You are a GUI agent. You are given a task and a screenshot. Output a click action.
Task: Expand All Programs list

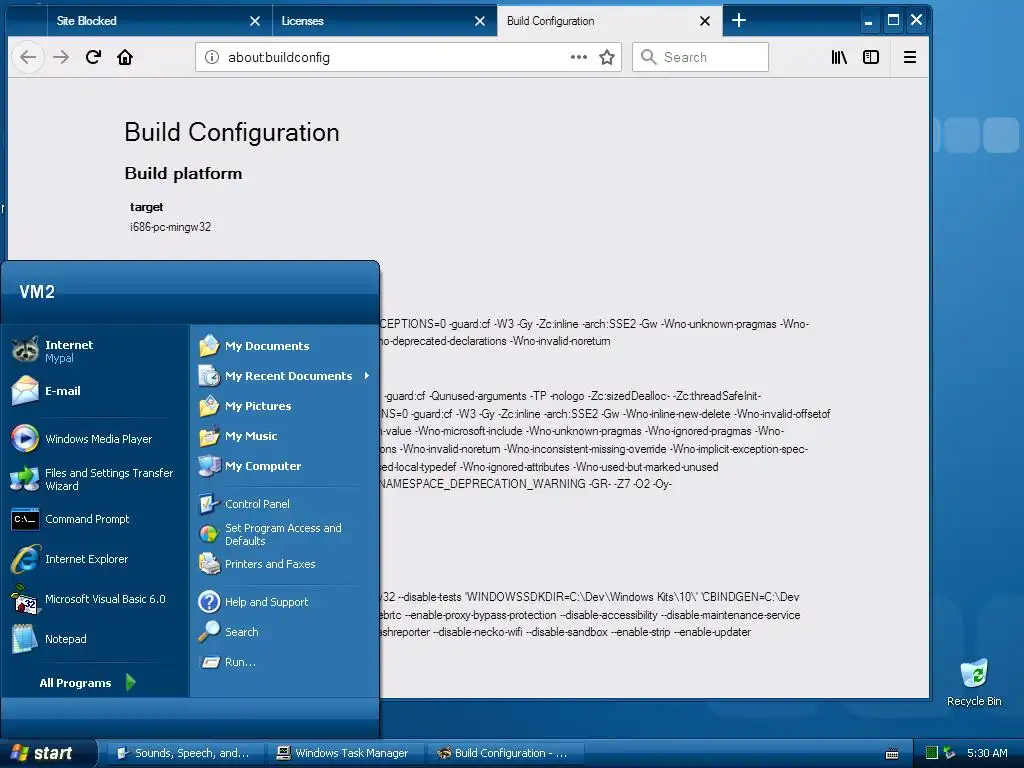point(88,682)
